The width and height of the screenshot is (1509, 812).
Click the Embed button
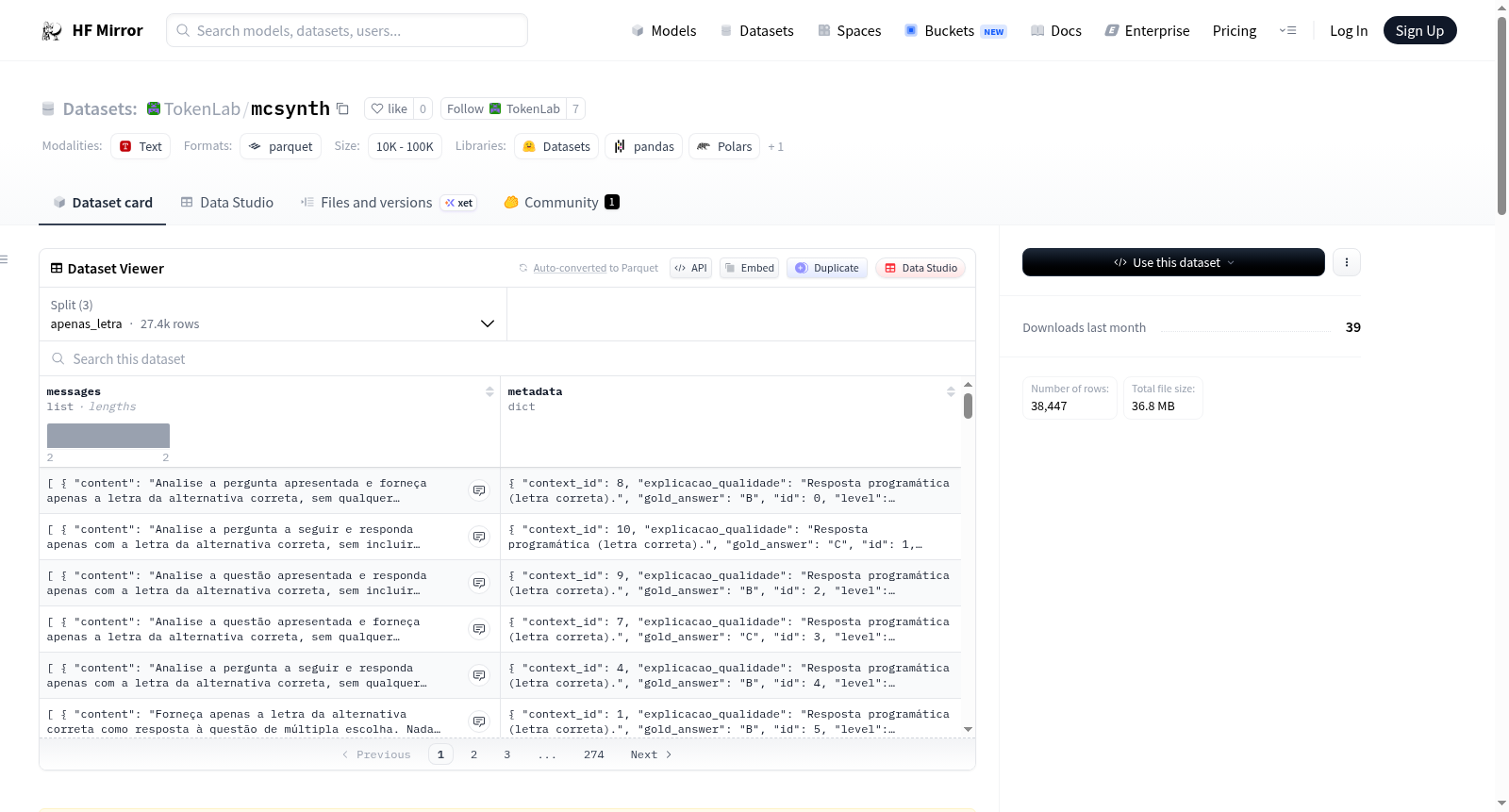750,268
